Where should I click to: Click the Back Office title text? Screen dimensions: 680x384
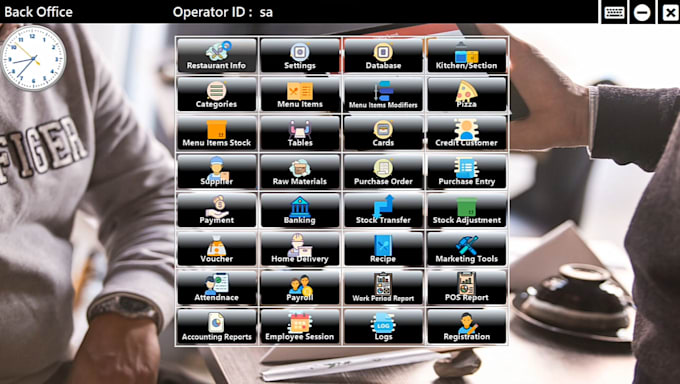pyautogui.click(x=39, y=12)
